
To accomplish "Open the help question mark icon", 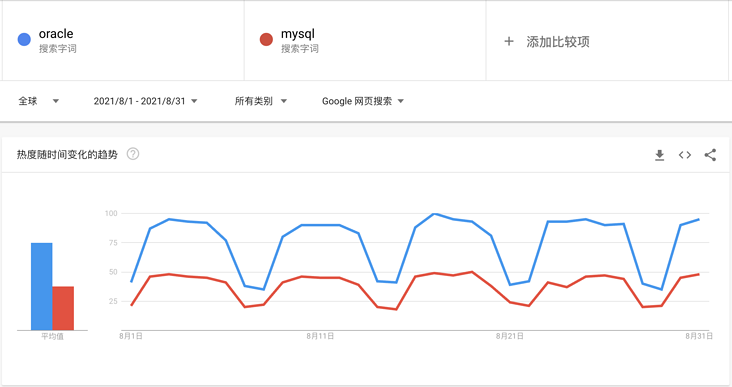I will click(133, 154).
